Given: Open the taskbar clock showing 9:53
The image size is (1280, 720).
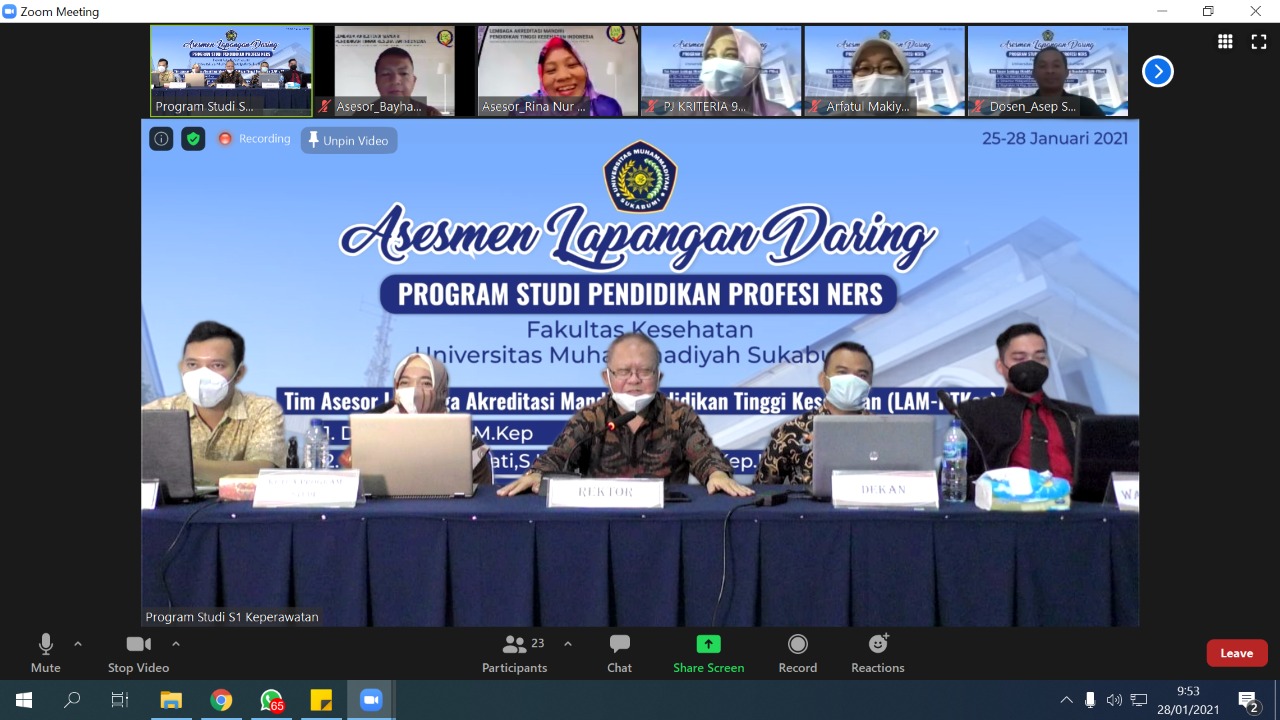Looking at the screenshot, I should pyautogui.click(x=1189, y=700).
